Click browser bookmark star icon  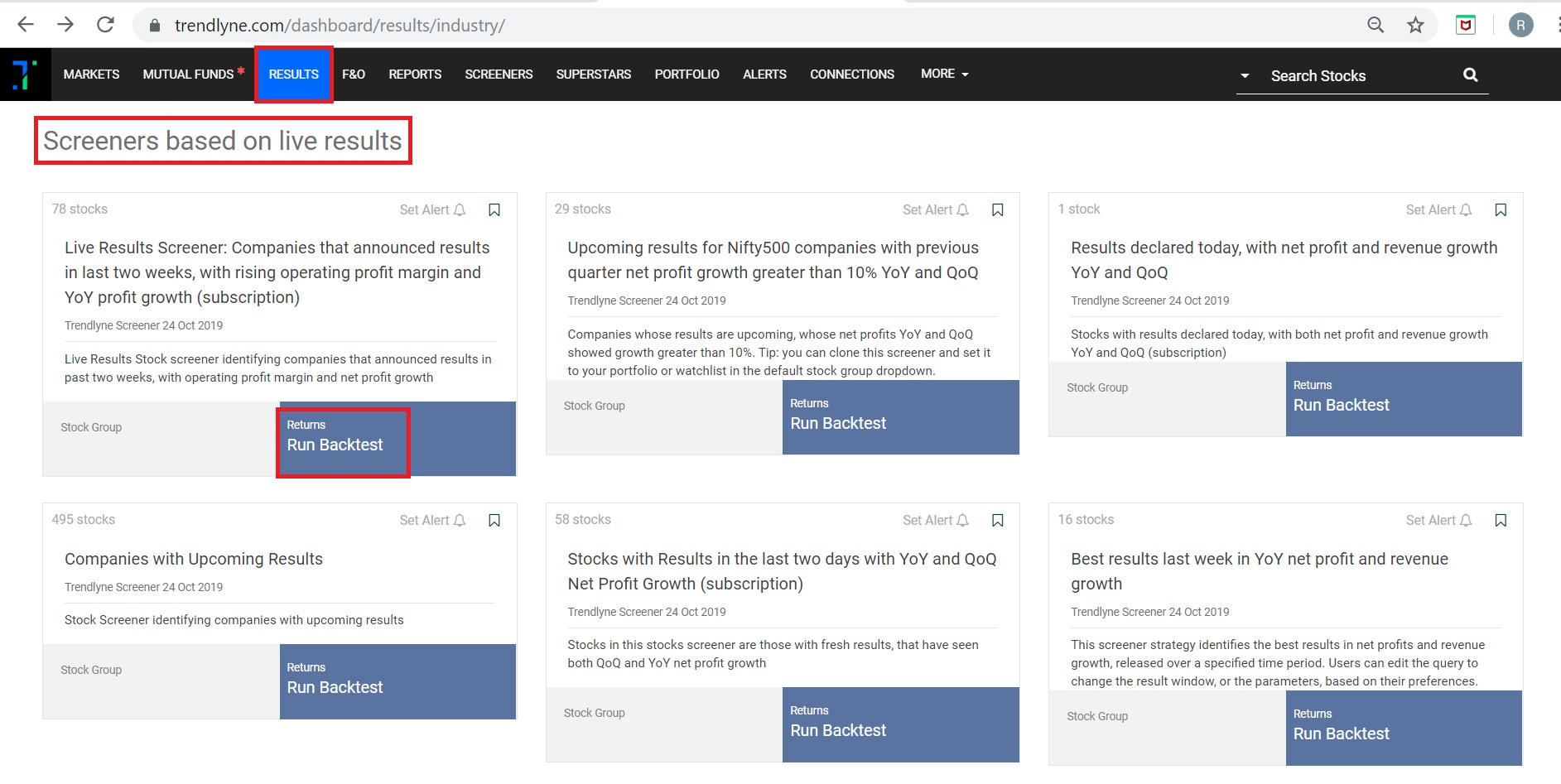1415,25
